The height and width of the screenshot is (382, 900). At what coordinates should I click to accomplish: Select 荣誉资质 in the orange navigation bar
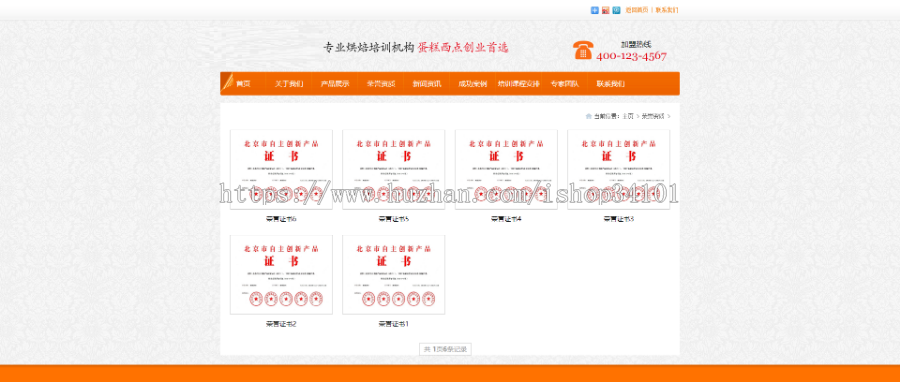pyautogui.click(x=381, y=84)
